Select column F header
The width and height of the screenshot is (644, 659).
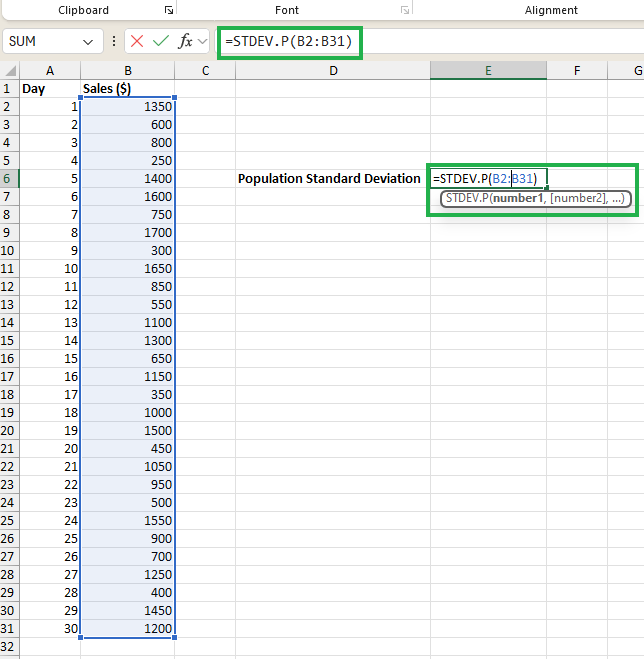coord(577,71)
